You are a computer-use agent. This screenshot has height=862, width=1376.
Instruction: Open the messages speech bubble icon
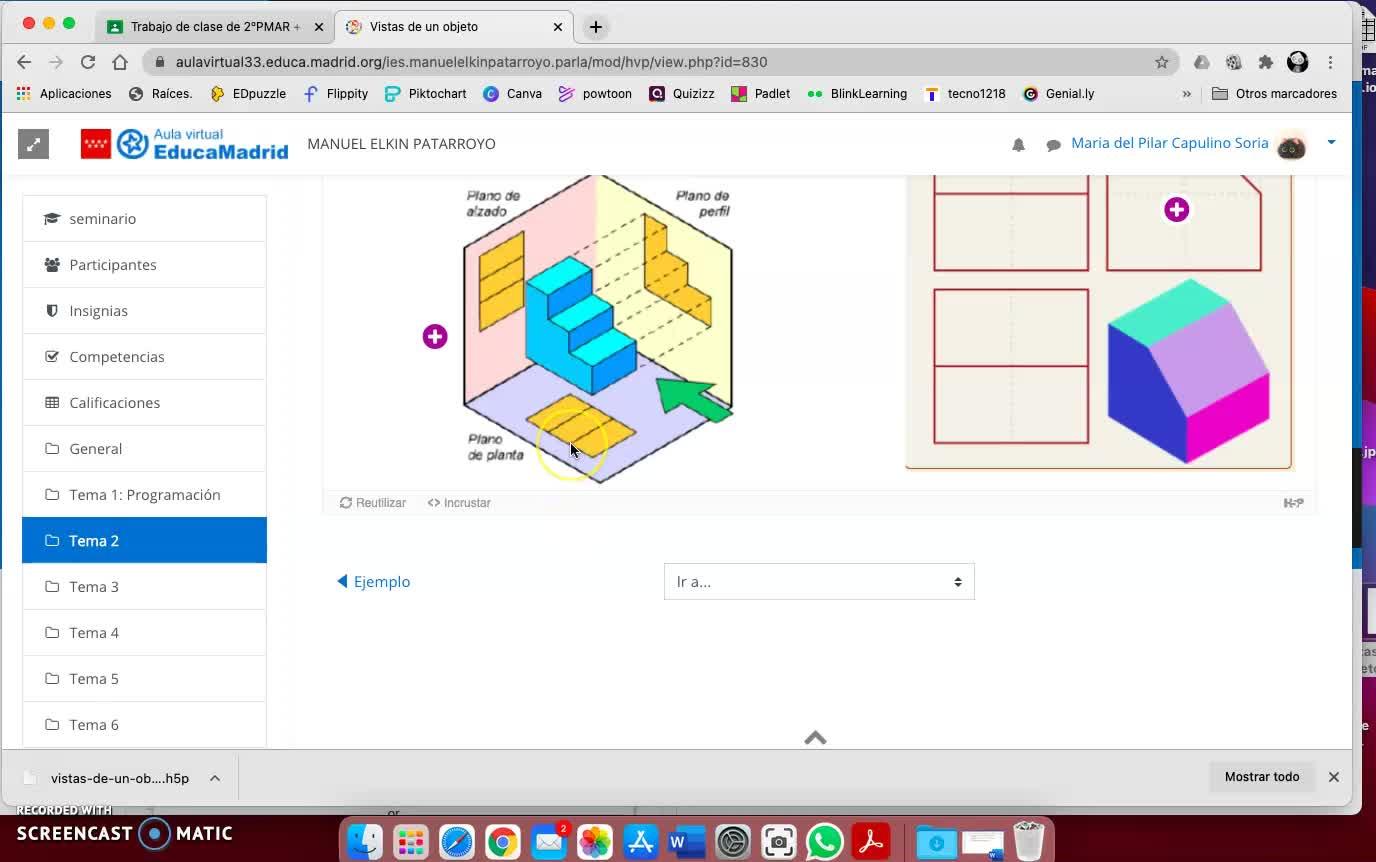(x=1053, y=145)
